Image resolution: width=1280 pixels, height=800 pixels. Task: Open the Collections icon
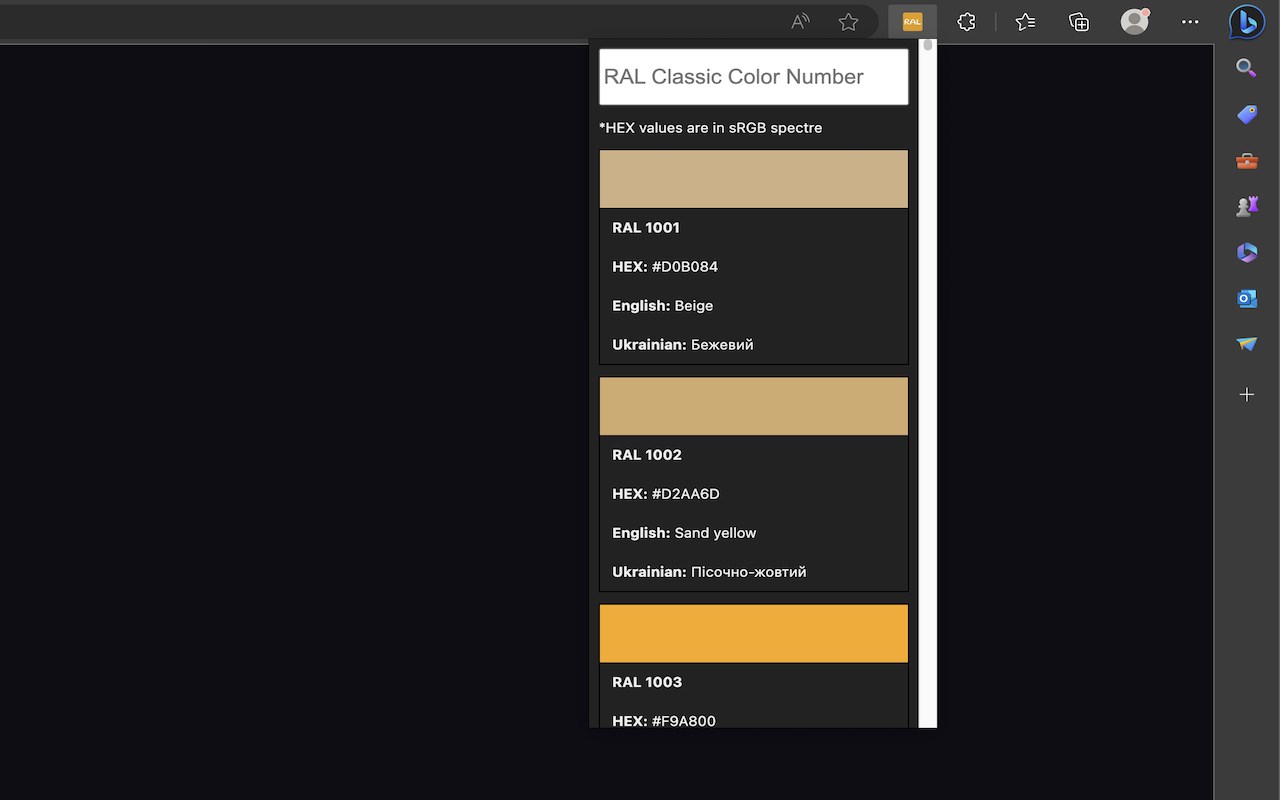1079,22
